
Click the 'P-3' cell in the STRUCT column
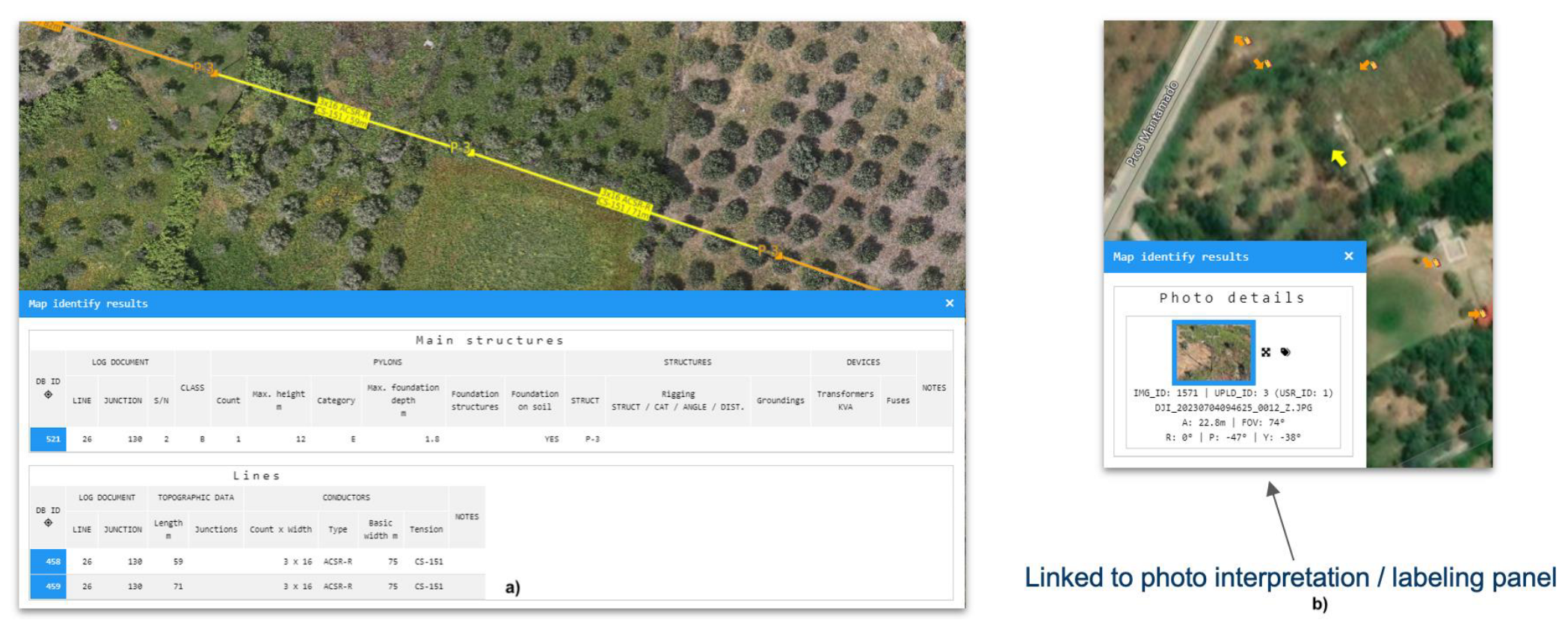pyautogui.click(x=592, y=439)
